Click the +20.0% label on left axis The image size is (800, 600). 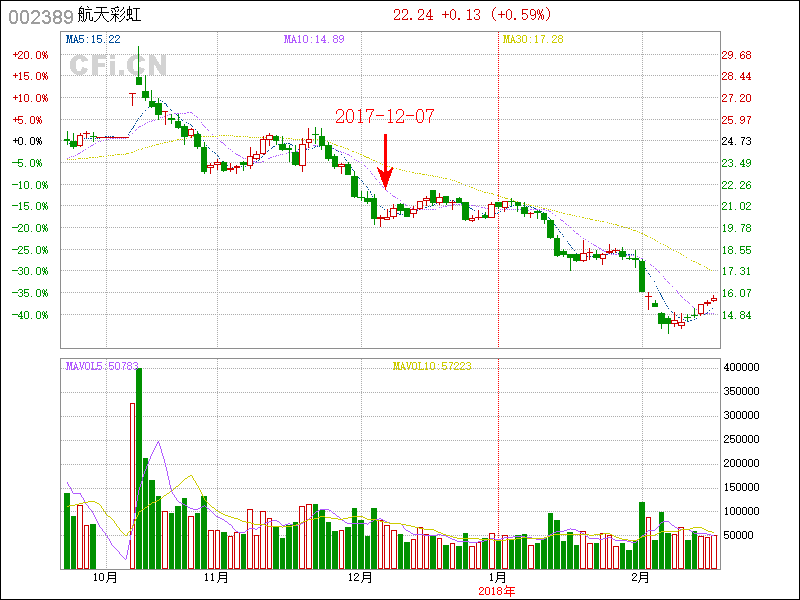(29, 55)
